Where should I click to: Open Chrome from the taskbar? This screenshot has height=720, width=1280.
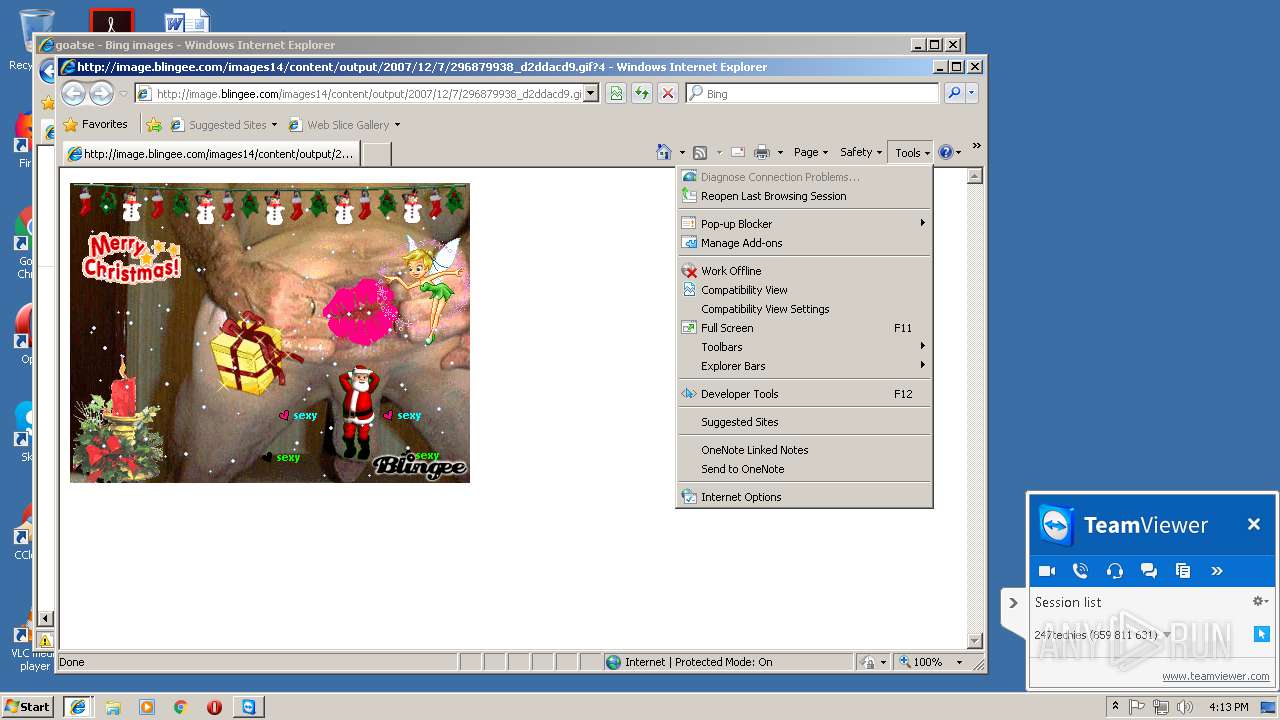(x=181, y=707)
